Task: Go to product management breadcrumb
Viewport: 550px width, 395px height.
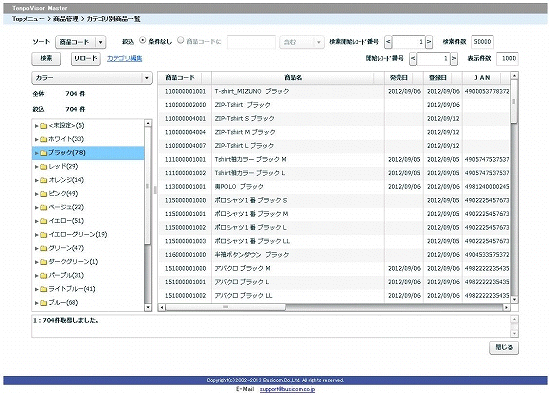Action: pos(66,19)
